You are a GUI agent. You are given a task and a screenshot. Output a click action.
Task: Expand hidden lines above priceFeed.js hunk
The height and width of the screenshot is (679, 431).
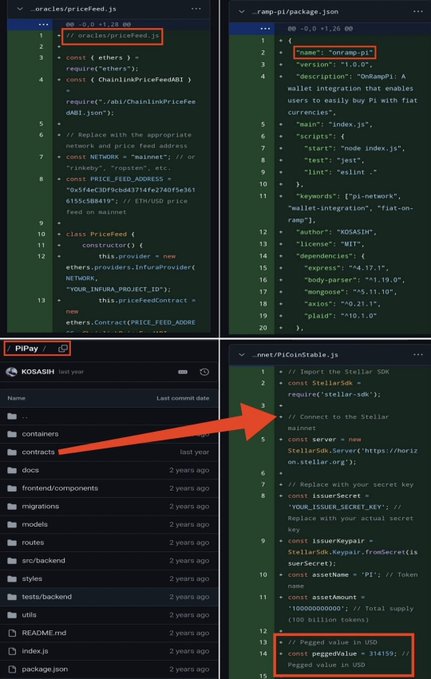tap(44, 25)
